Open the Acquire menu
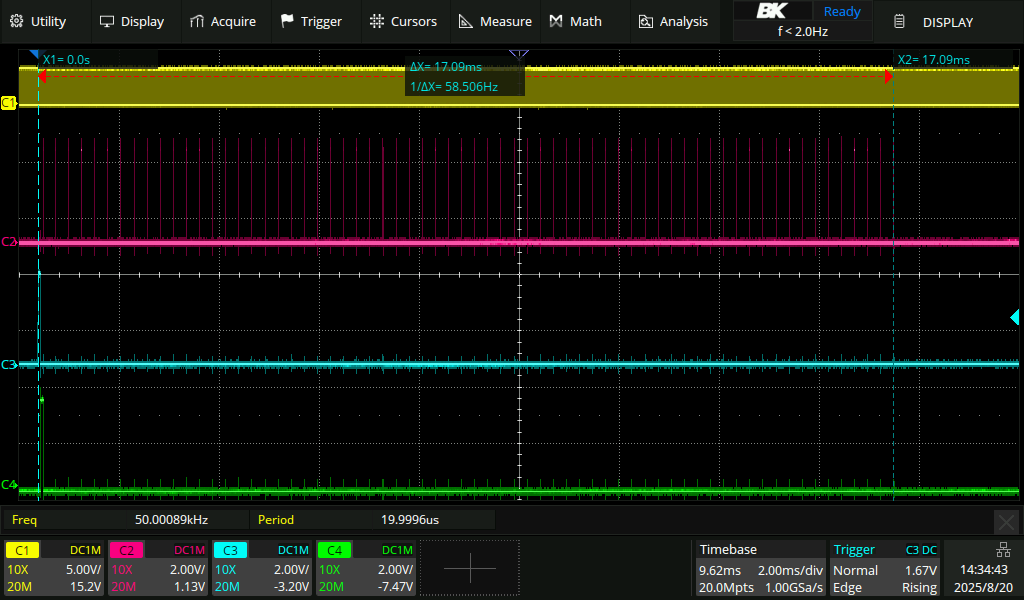Screen dimensions: 1024x600 click(223, 22)
